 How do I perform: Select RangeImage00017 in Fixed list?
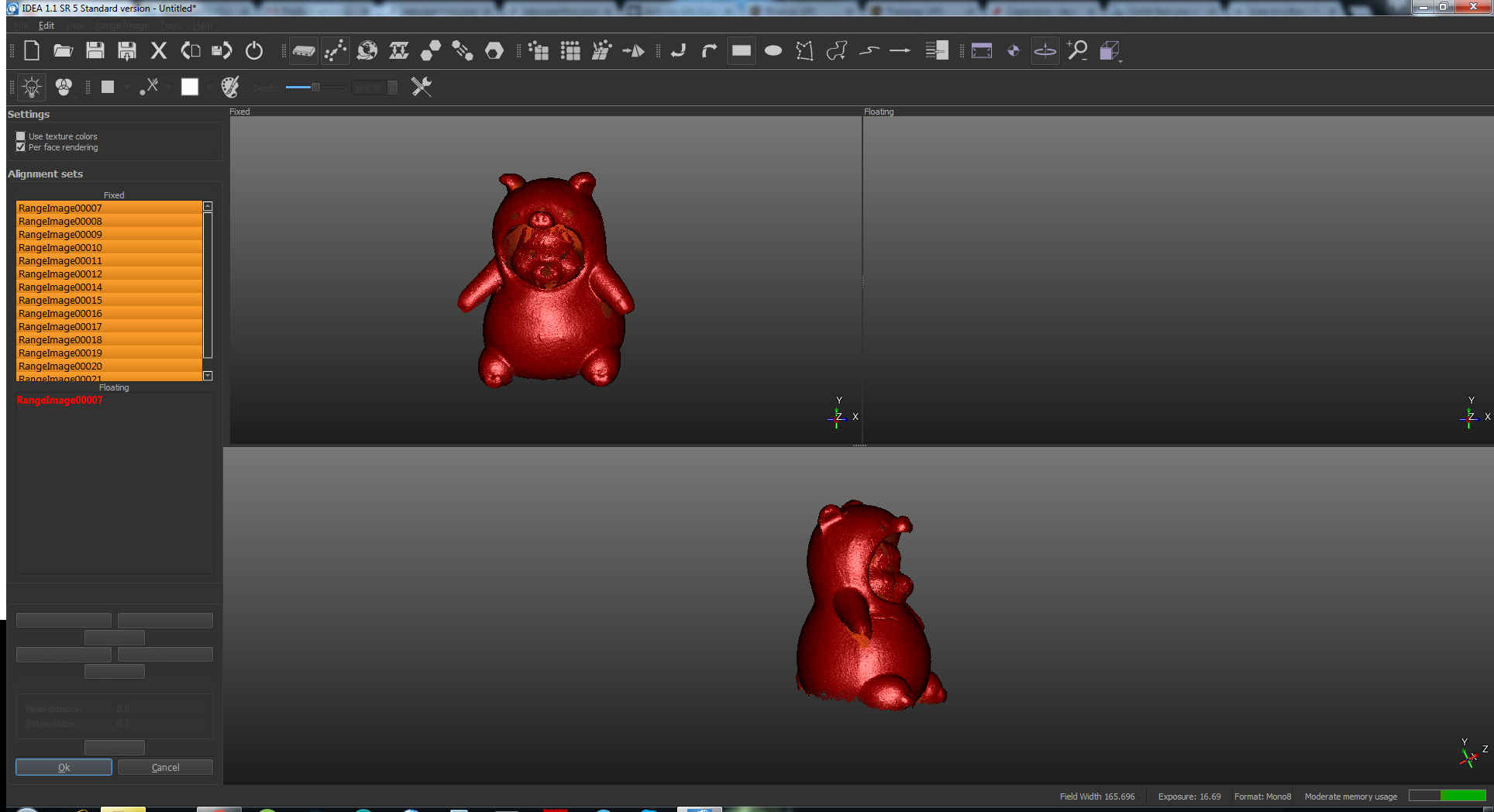coord(109,326)
